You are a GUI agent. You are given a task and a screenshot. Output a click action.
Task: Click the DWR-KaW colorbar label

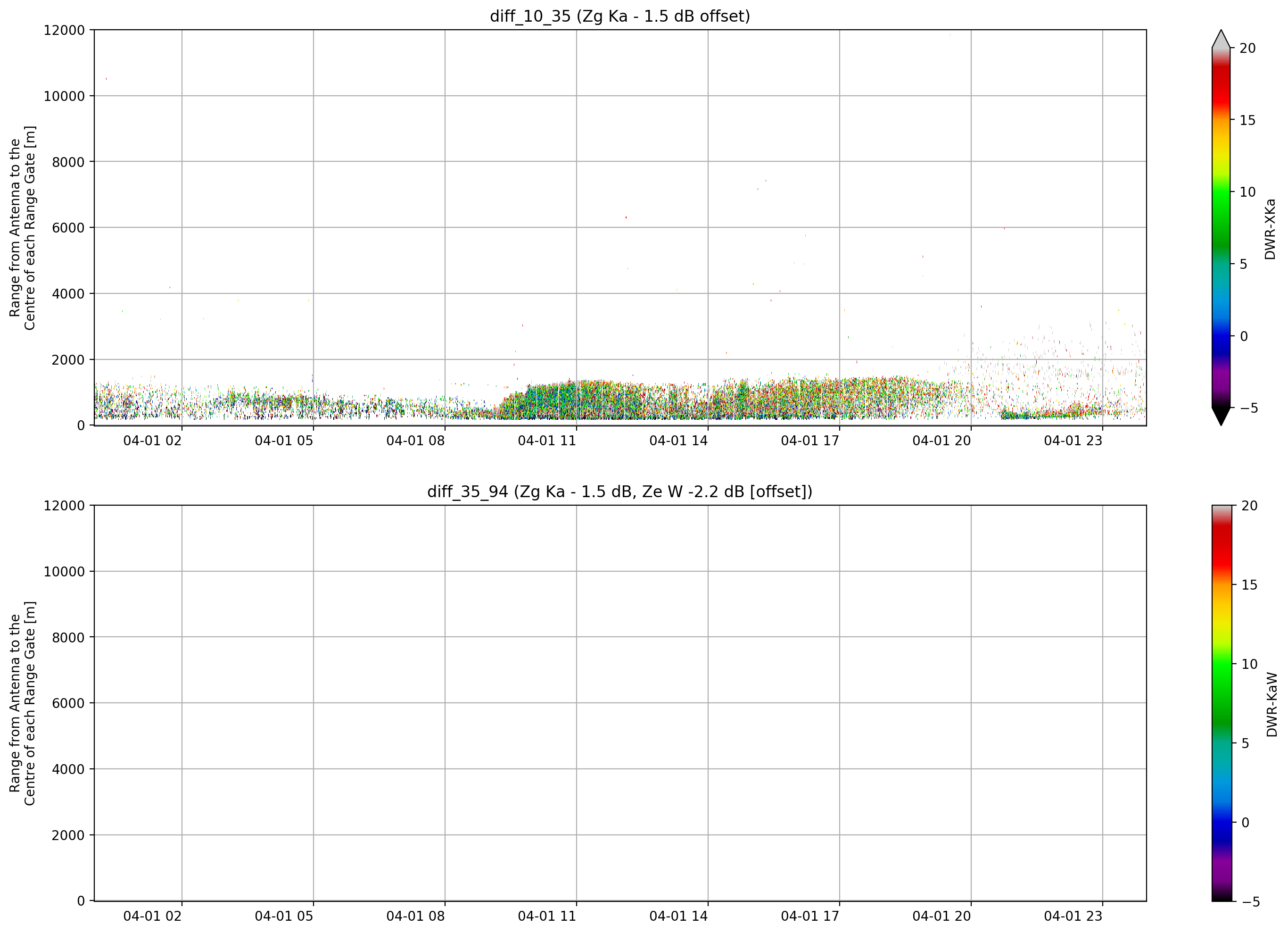coord(1272,705)
